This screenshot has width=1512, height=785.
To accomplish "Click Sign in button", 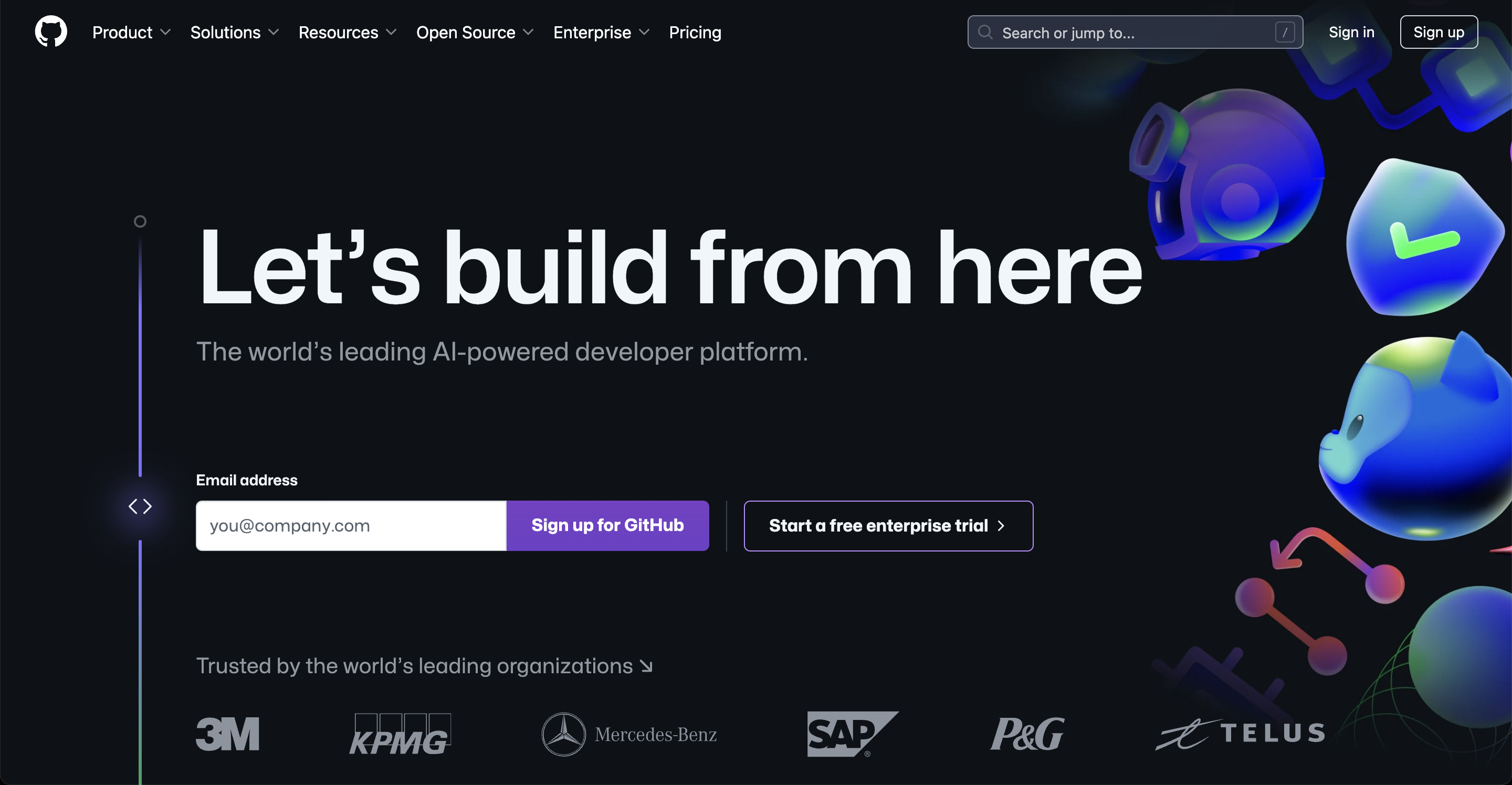I will click(1353, 32).
